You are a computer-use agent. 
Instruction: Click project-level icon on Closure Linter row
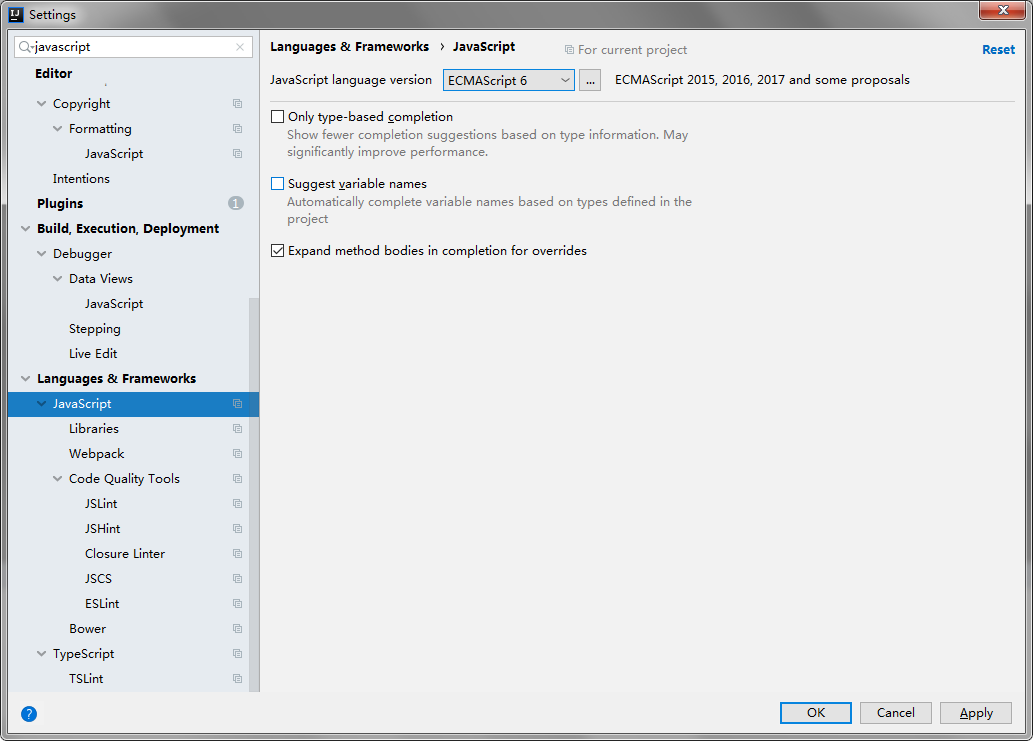tap(237, 554)
